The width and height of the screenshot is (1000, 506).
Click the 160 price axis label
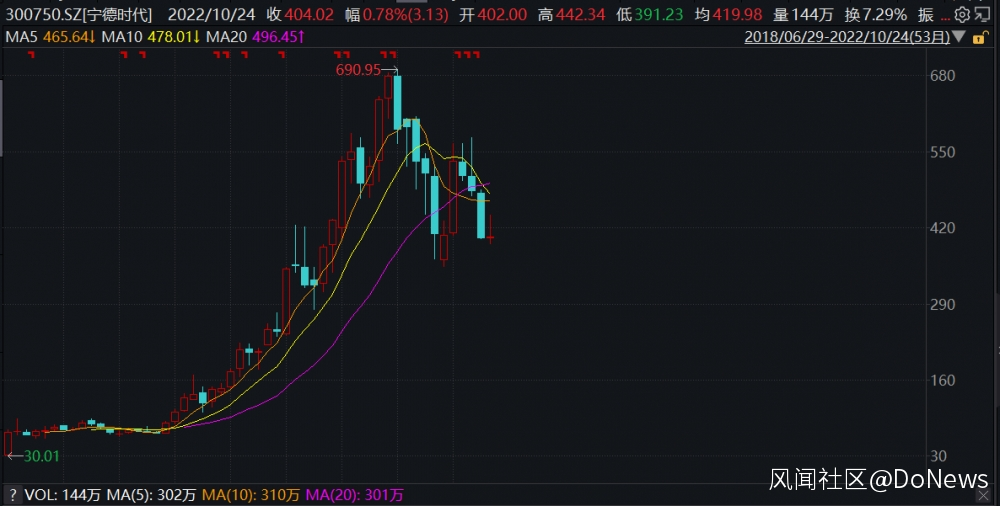tap(943, 380)
